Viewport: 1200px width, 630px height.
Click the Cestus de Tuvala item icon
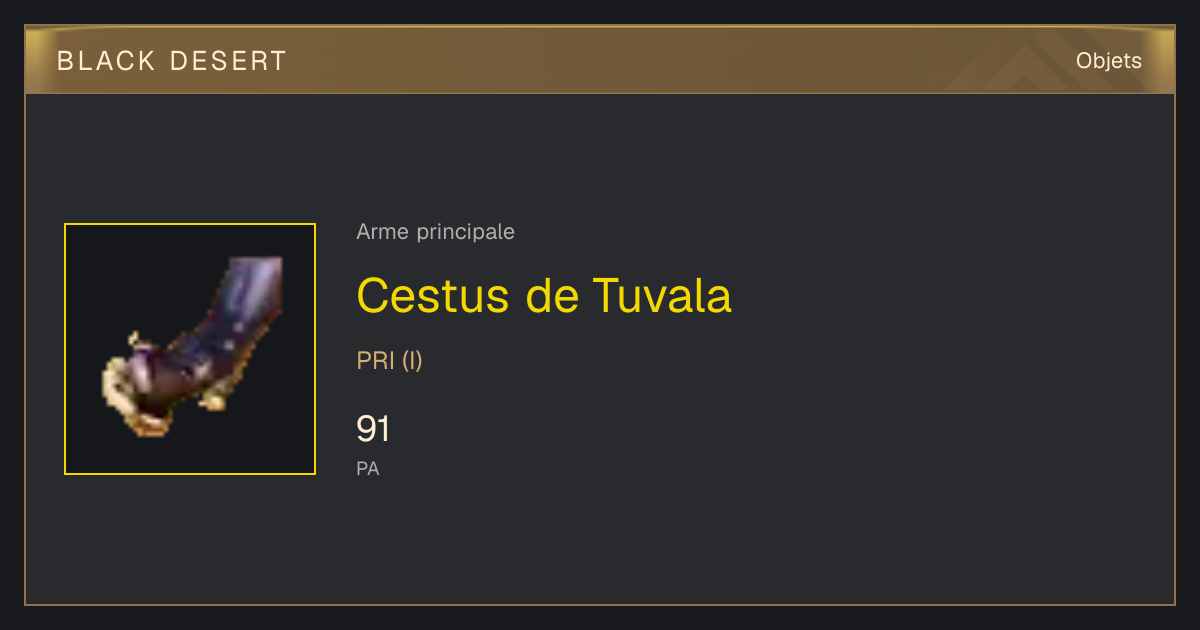pos(190,349)
